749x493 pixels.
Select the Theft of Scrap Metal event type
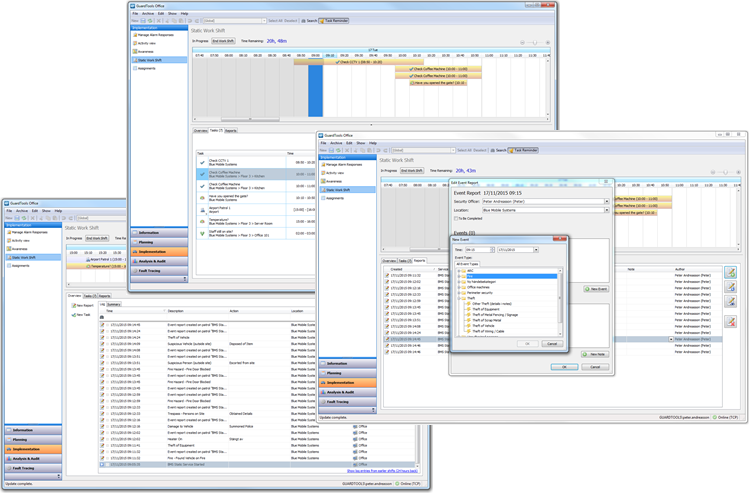click(487, 320)
